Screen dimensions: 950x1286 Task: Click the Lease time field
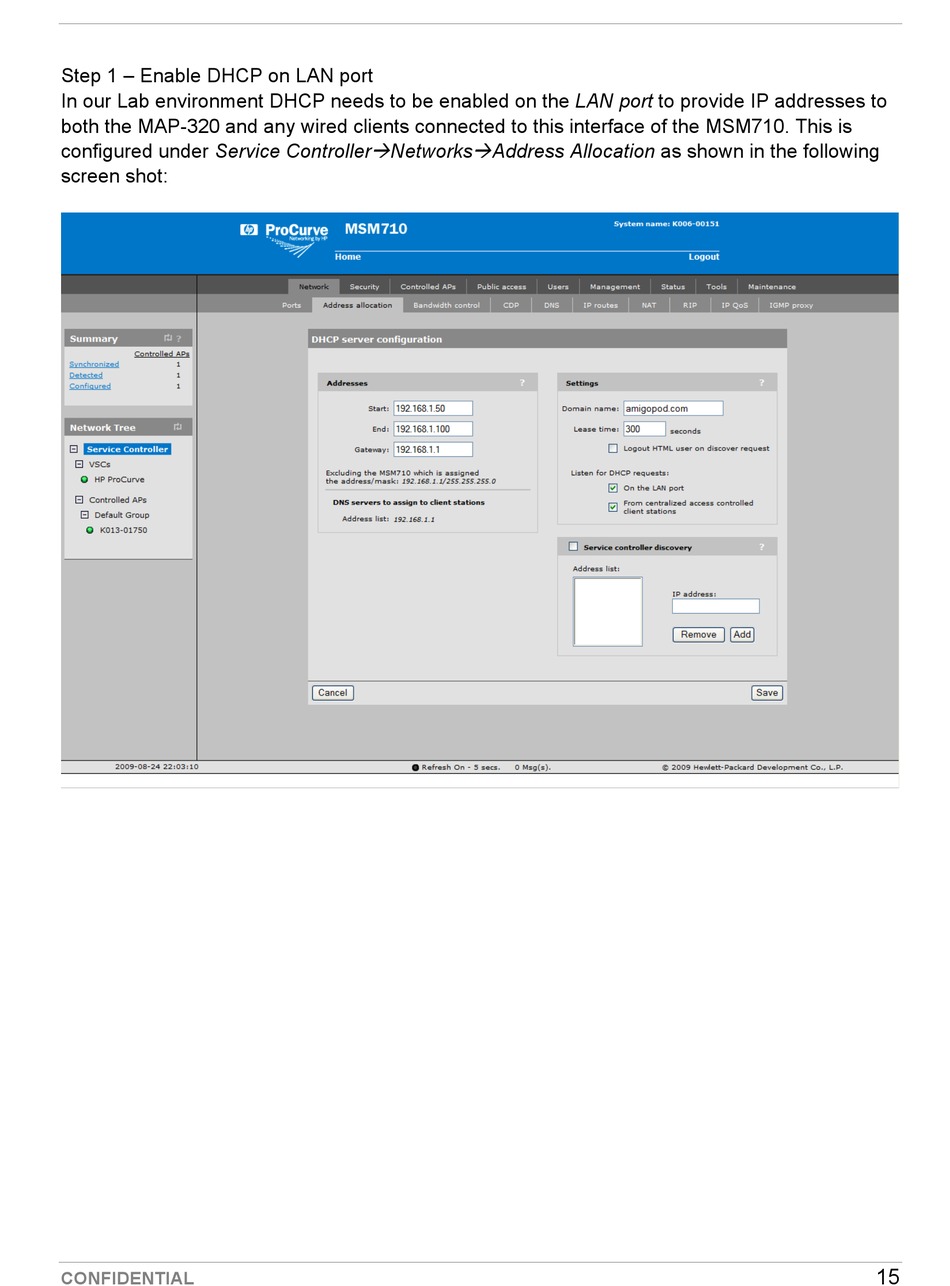pos(644,429)
